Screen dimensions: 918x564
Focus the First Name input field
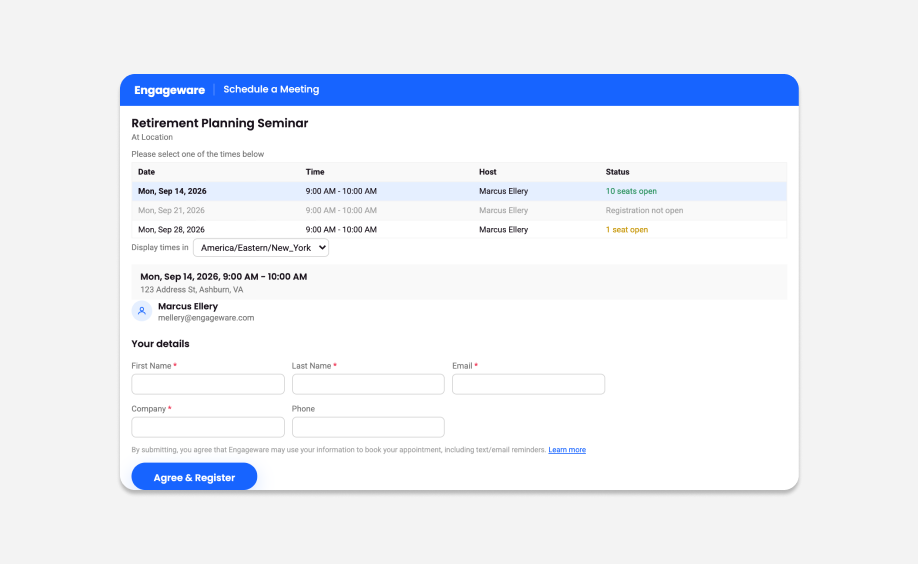click(x=208, y=384)
